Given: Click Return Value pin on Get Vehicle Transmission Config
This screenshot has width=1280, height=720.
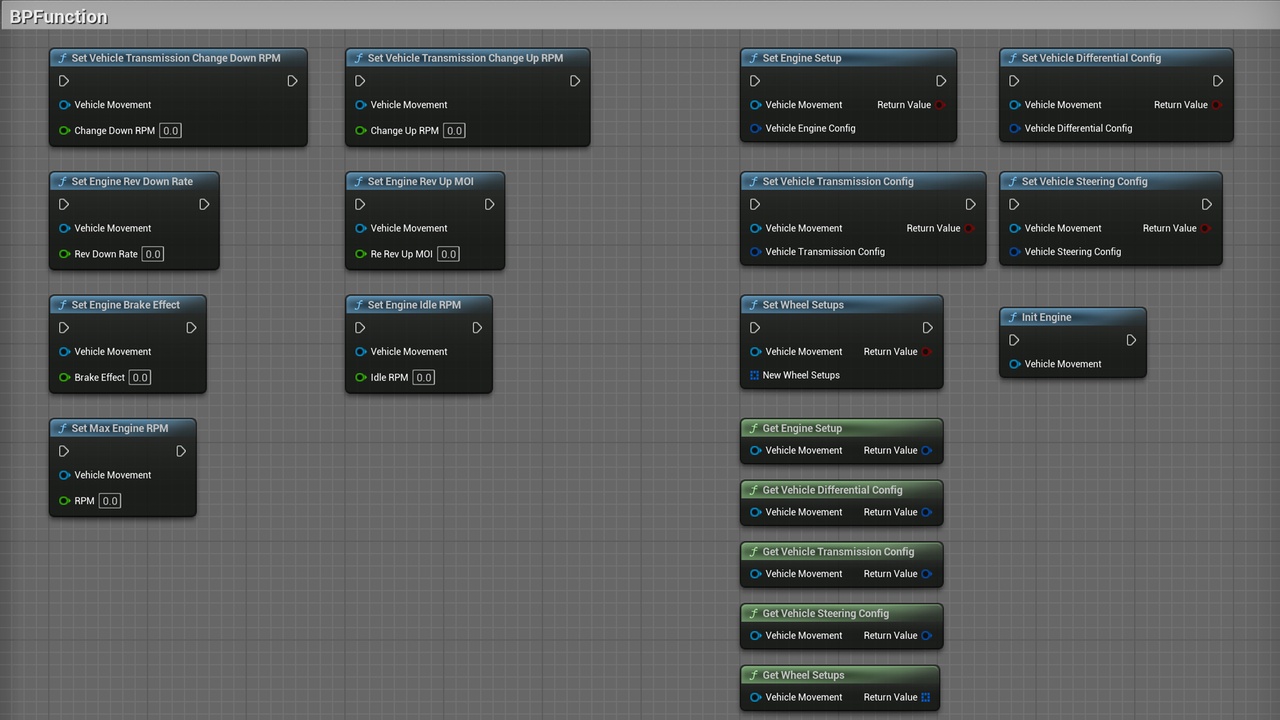Looking at the screenshot, I should coord(926,574).
